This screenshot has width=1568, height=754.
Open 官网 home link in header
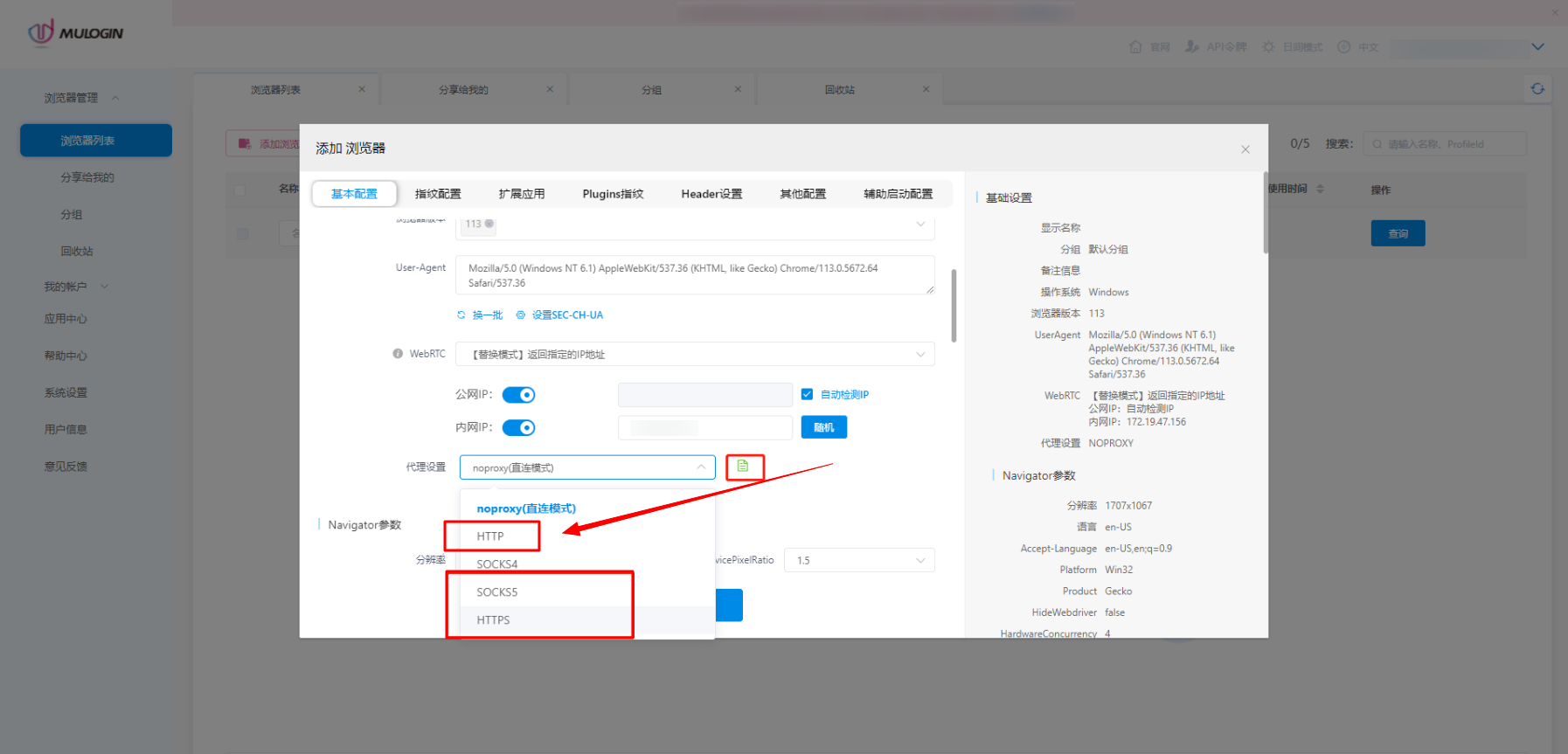pyautogui.click(x=1149, y=47)
